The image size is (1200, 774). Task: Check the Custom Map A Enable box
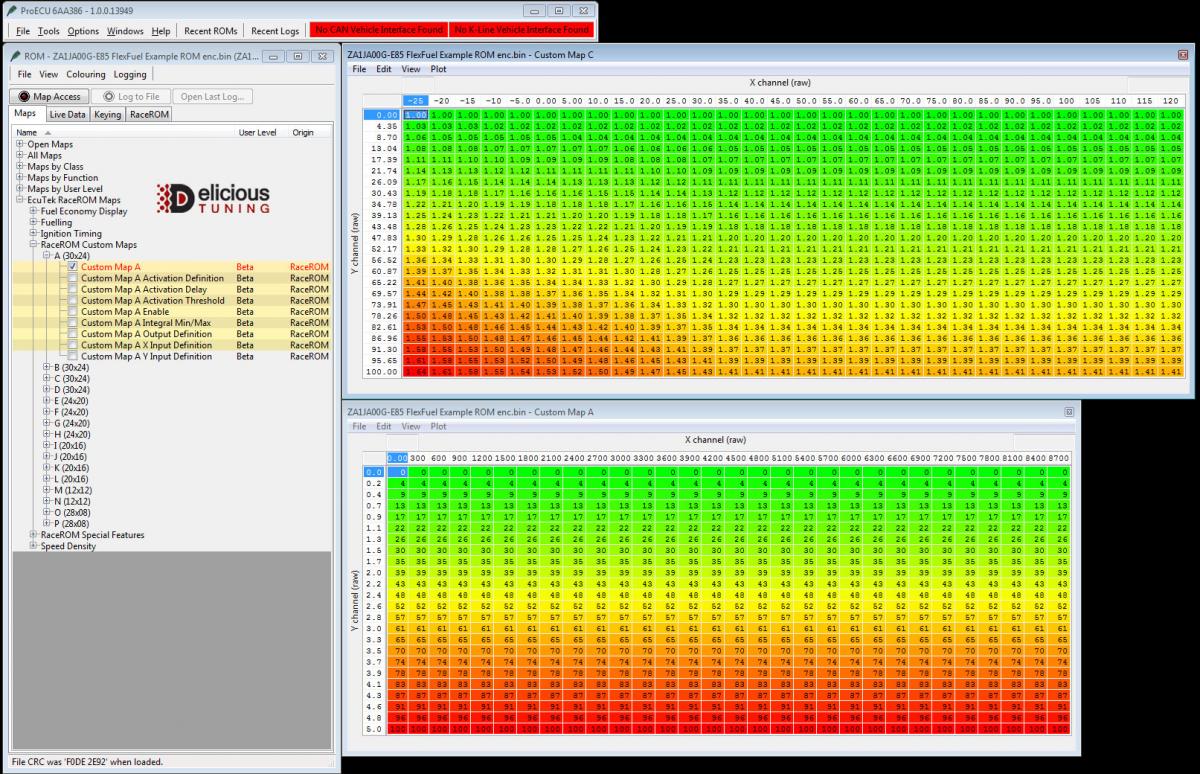pos(72,312)
